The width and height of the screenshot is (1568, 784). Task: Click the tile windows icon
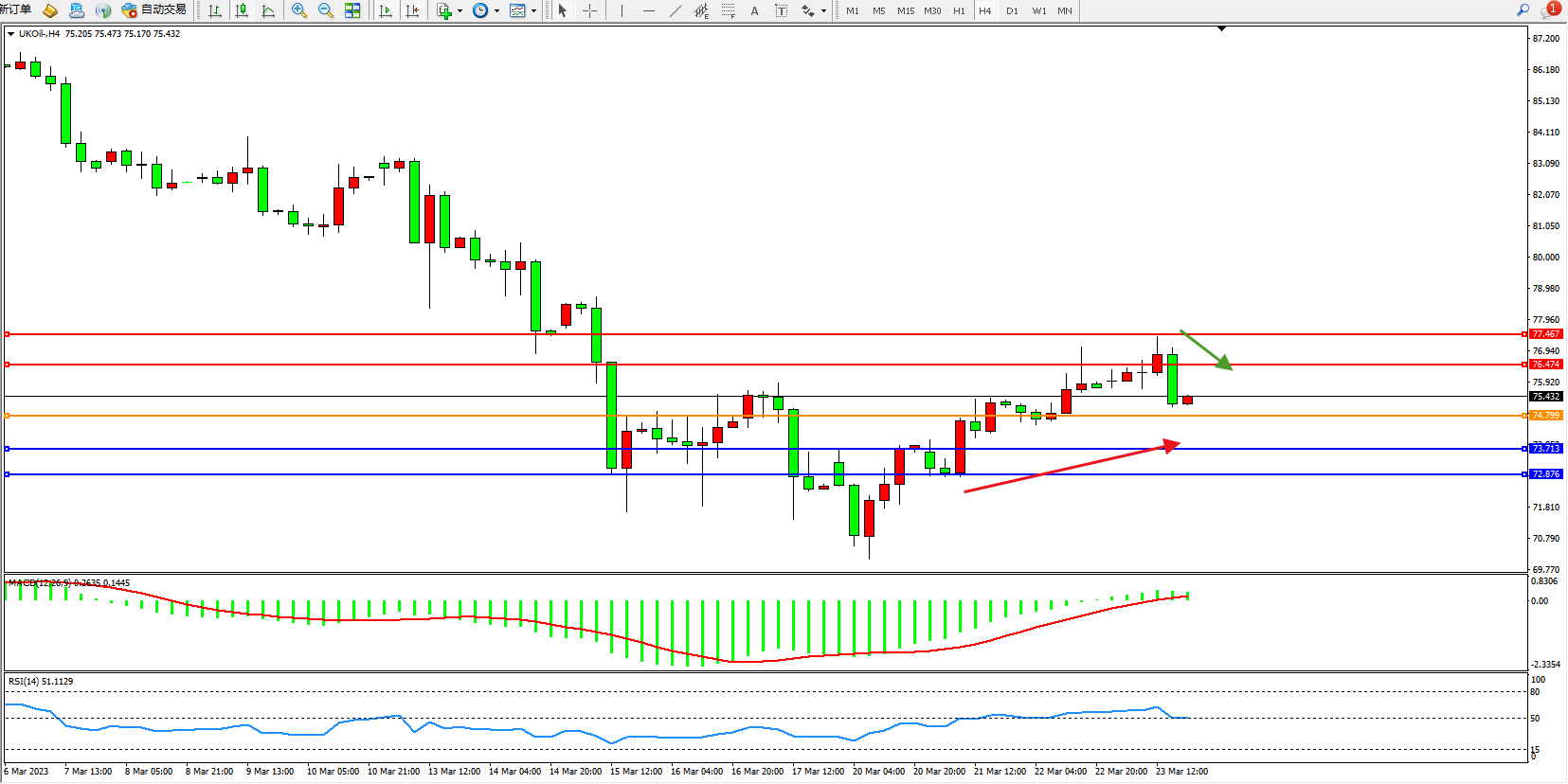pyautogui.click(x=352, y=10)
